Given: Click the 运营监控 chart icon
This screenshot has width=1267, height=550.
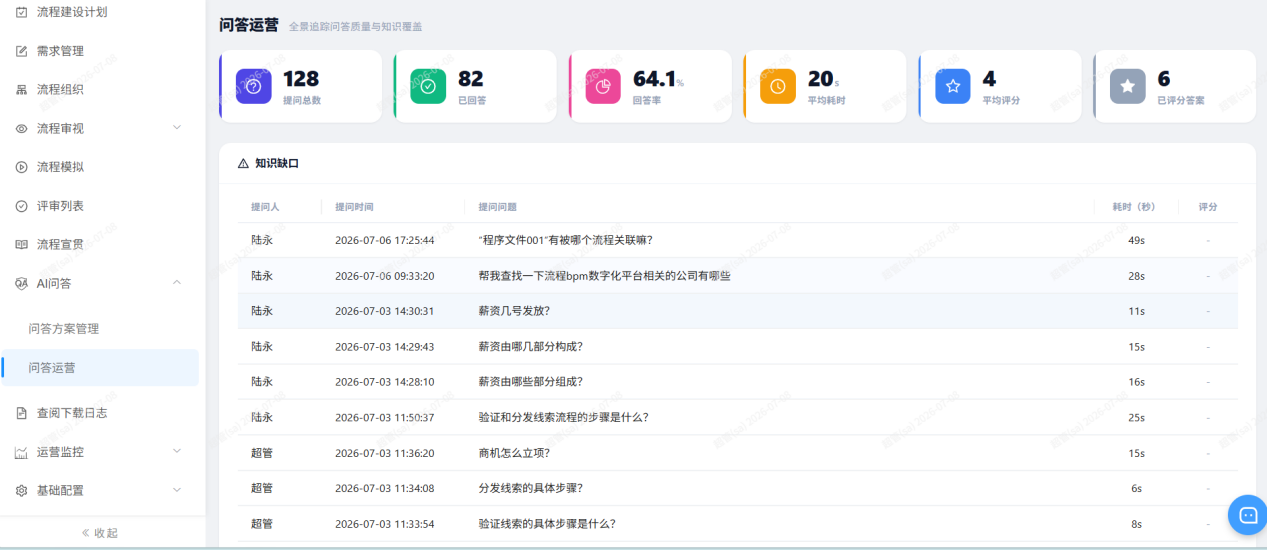Looking at the screenshot, I should point(22,452).
